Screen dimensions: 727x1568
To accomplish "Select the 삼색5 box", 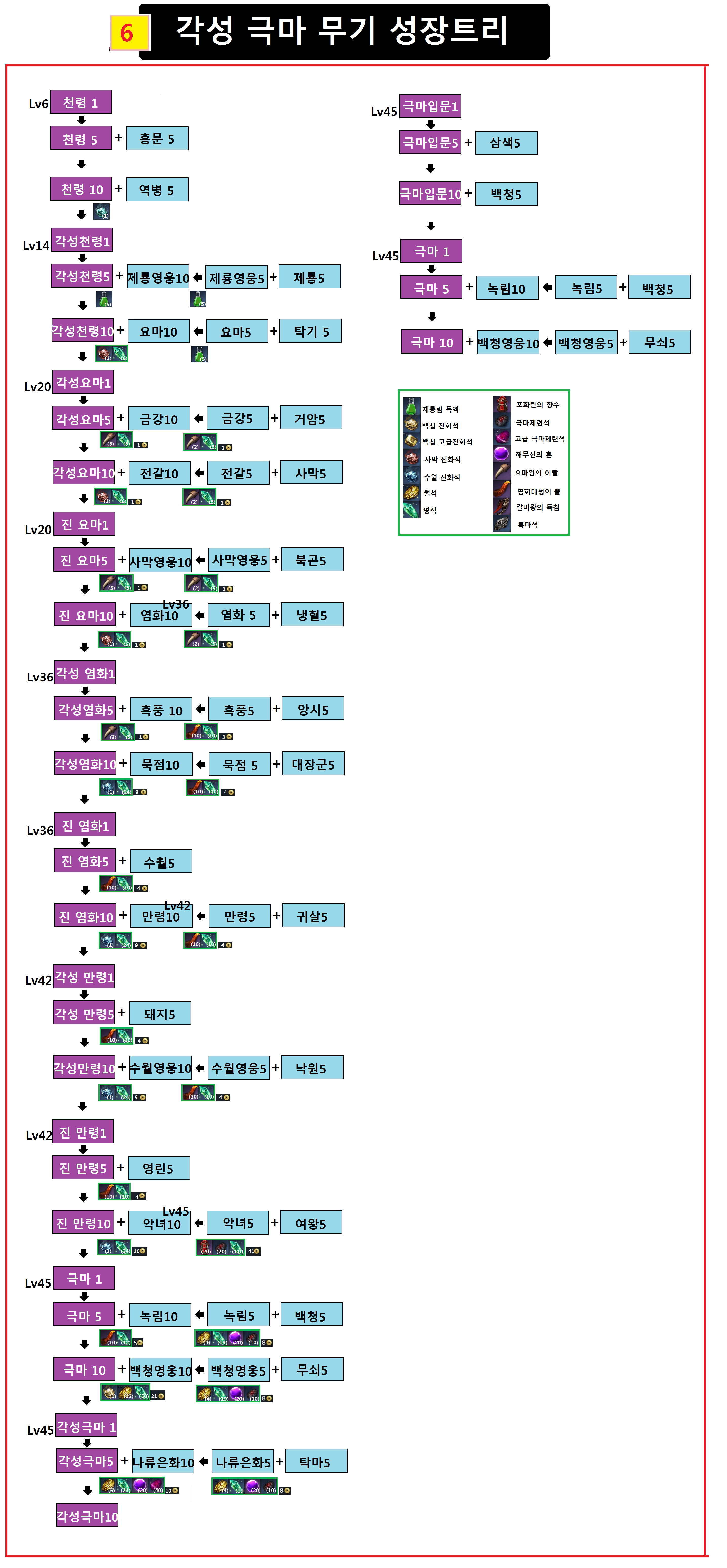I will pos(506,143).
